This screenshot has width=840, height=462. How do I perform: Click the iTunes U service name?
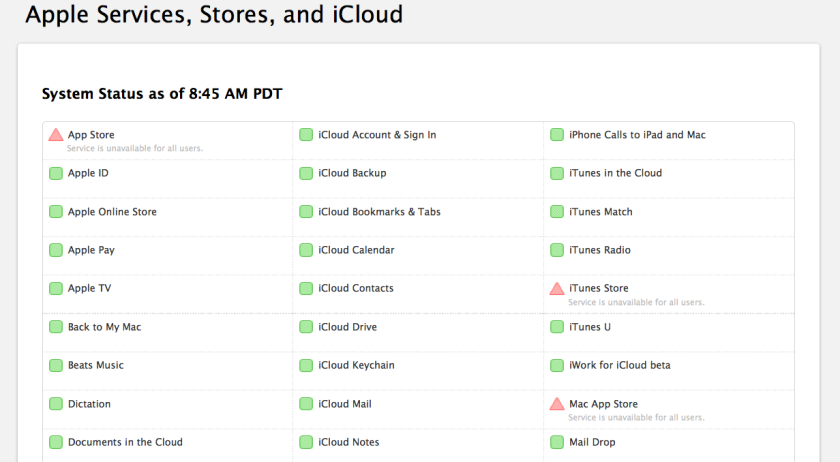(x=590, y=327)
